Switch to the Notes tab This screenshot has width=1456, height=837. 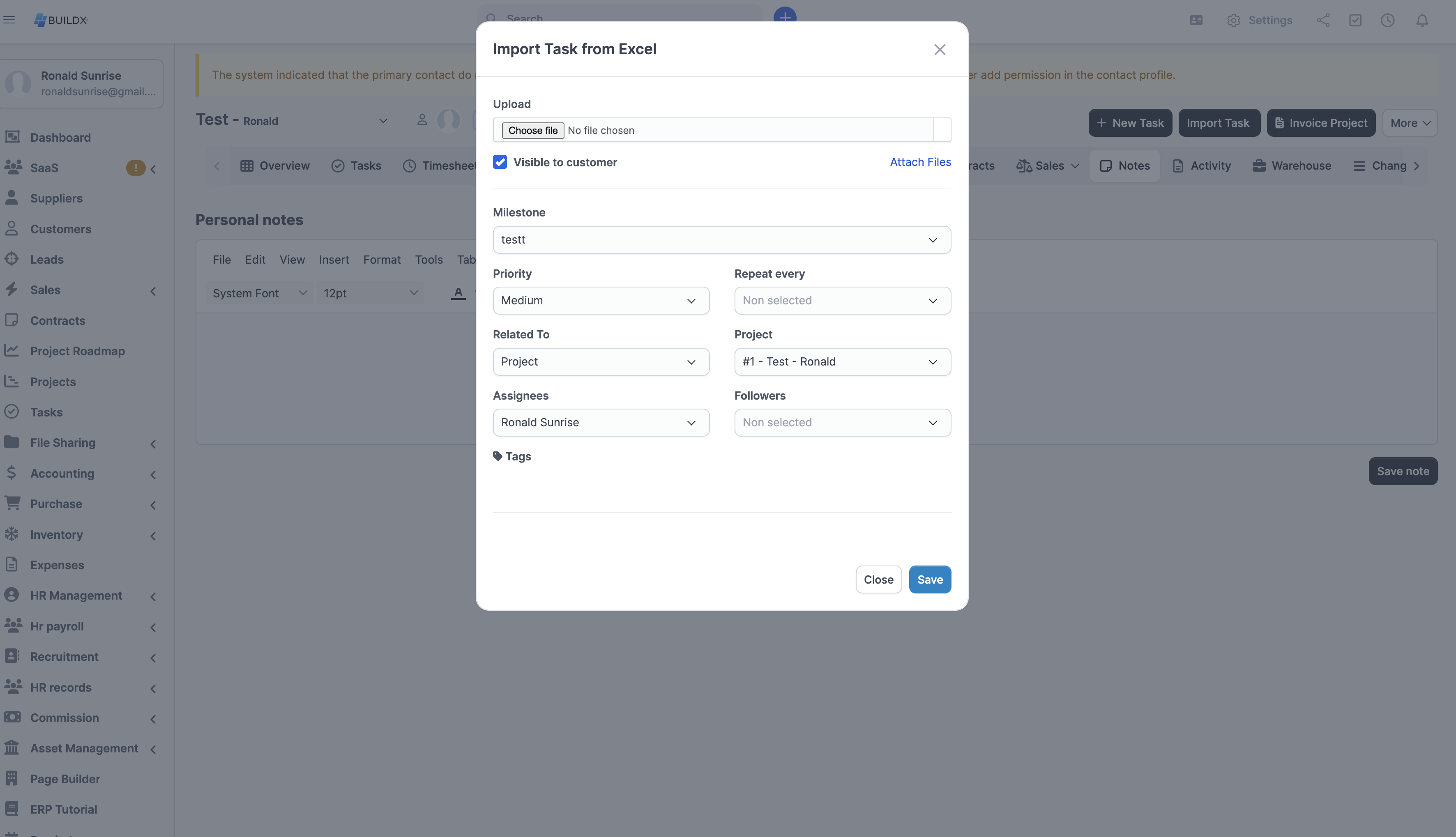pos(1124,166)
